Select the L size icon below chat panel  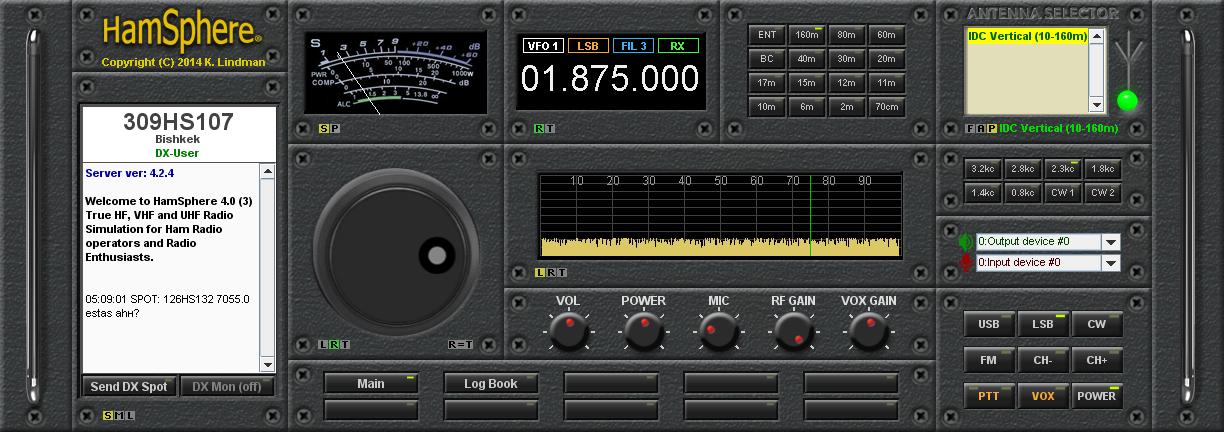pos(130,416)
